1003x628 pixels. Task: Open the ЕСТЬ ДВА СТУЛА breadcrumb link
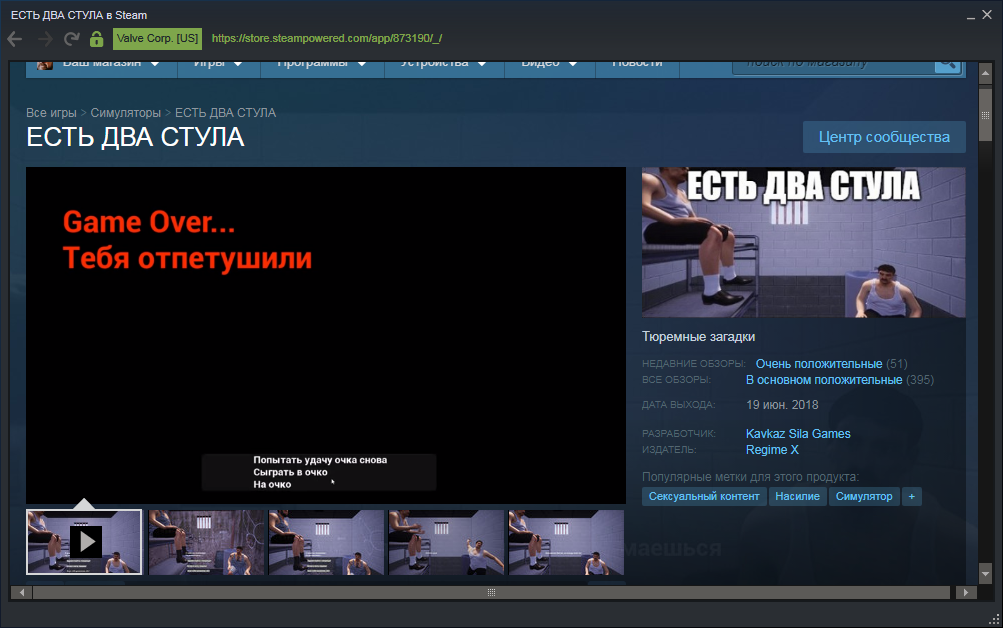pos(225,113)
